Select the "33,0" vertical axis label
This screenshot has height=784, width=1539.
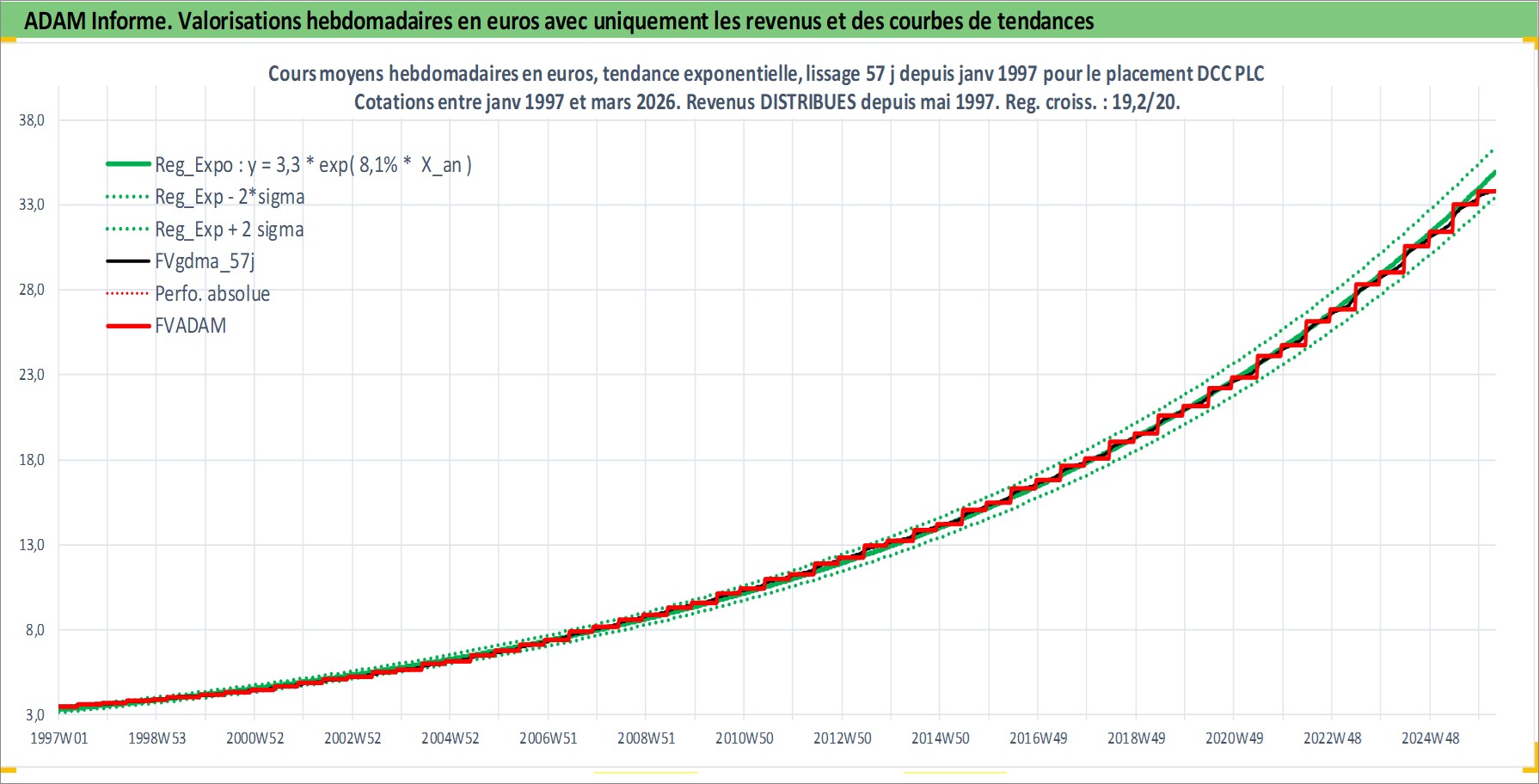32,205
